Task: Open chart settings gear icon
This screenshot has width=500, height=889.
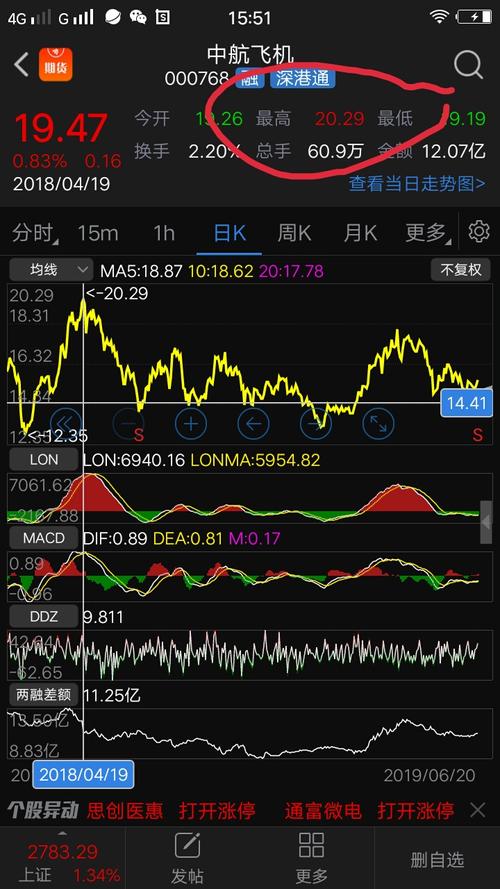Action: 479,232
